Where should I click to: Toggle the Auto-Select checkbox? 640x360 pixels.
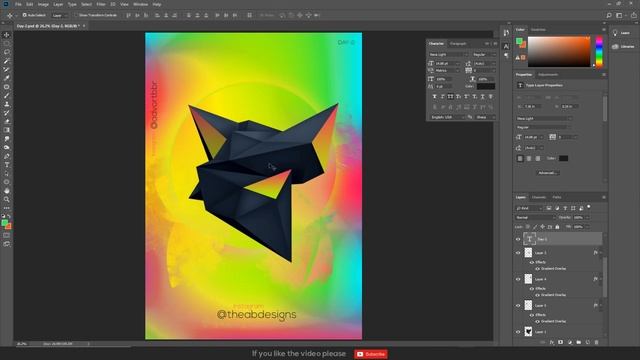coord(24,15)
